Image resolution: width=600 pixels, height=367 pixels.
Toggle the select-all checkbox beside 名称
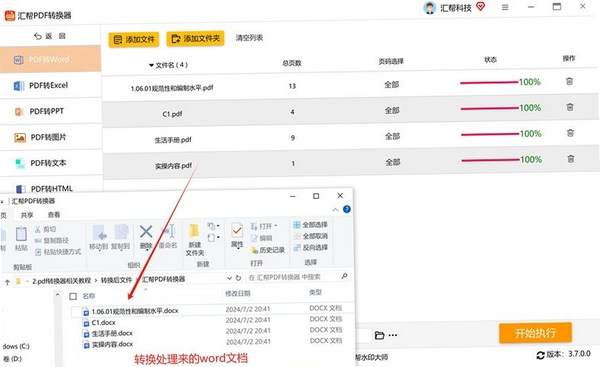coord(73,296)
